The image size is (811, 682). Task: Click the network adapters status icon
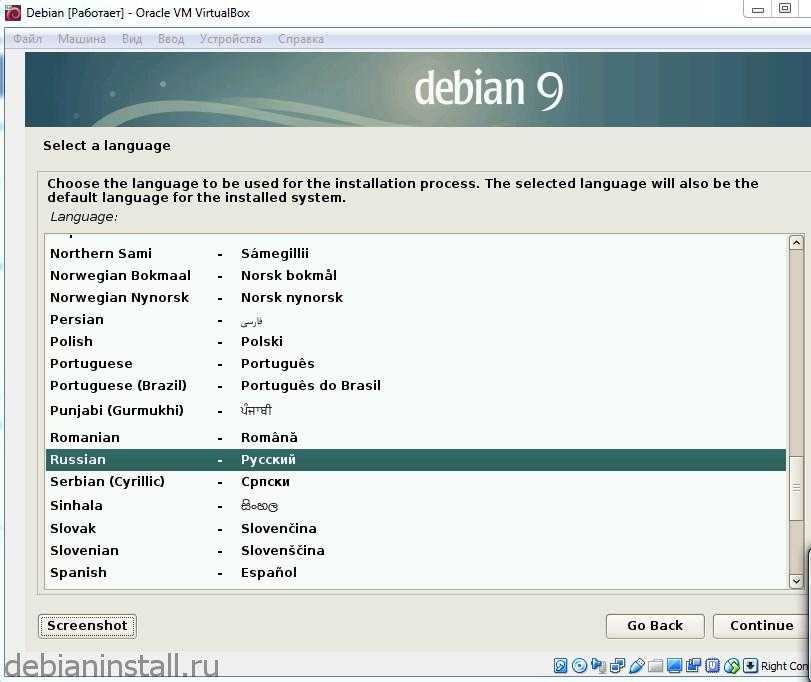(x=618, y=666)
